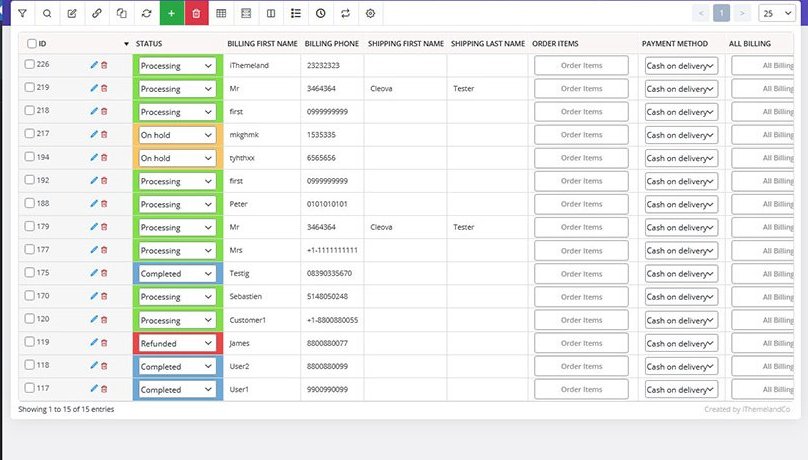Select order 179 checkbox

click(x=29, y=226)
